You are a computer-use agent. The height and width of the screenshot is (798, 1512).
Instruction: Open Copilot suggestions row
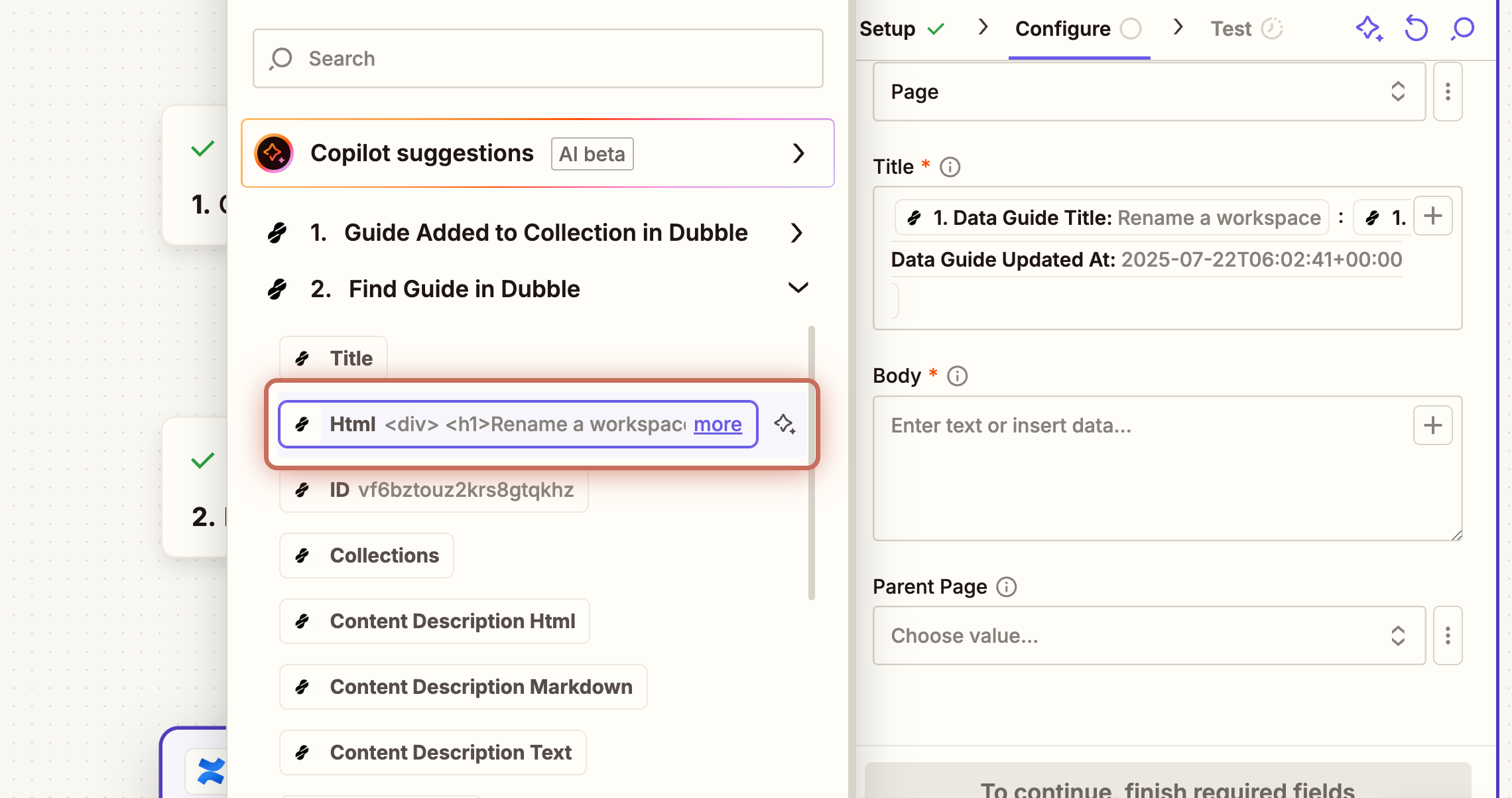(538, 153)
